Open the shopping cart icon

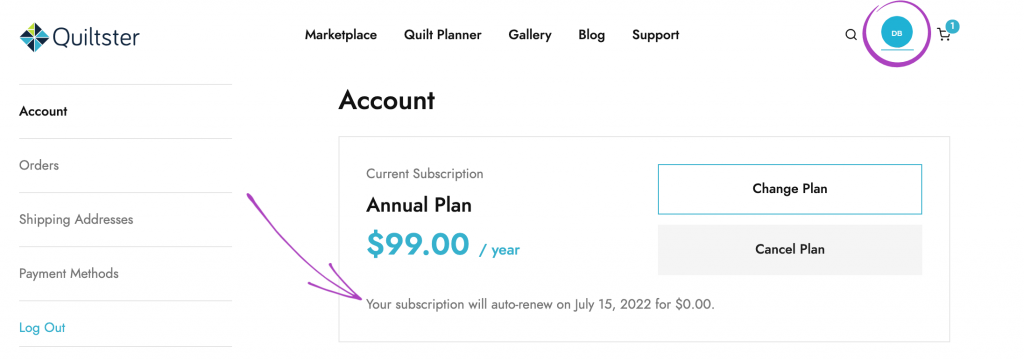pos(944,35)
